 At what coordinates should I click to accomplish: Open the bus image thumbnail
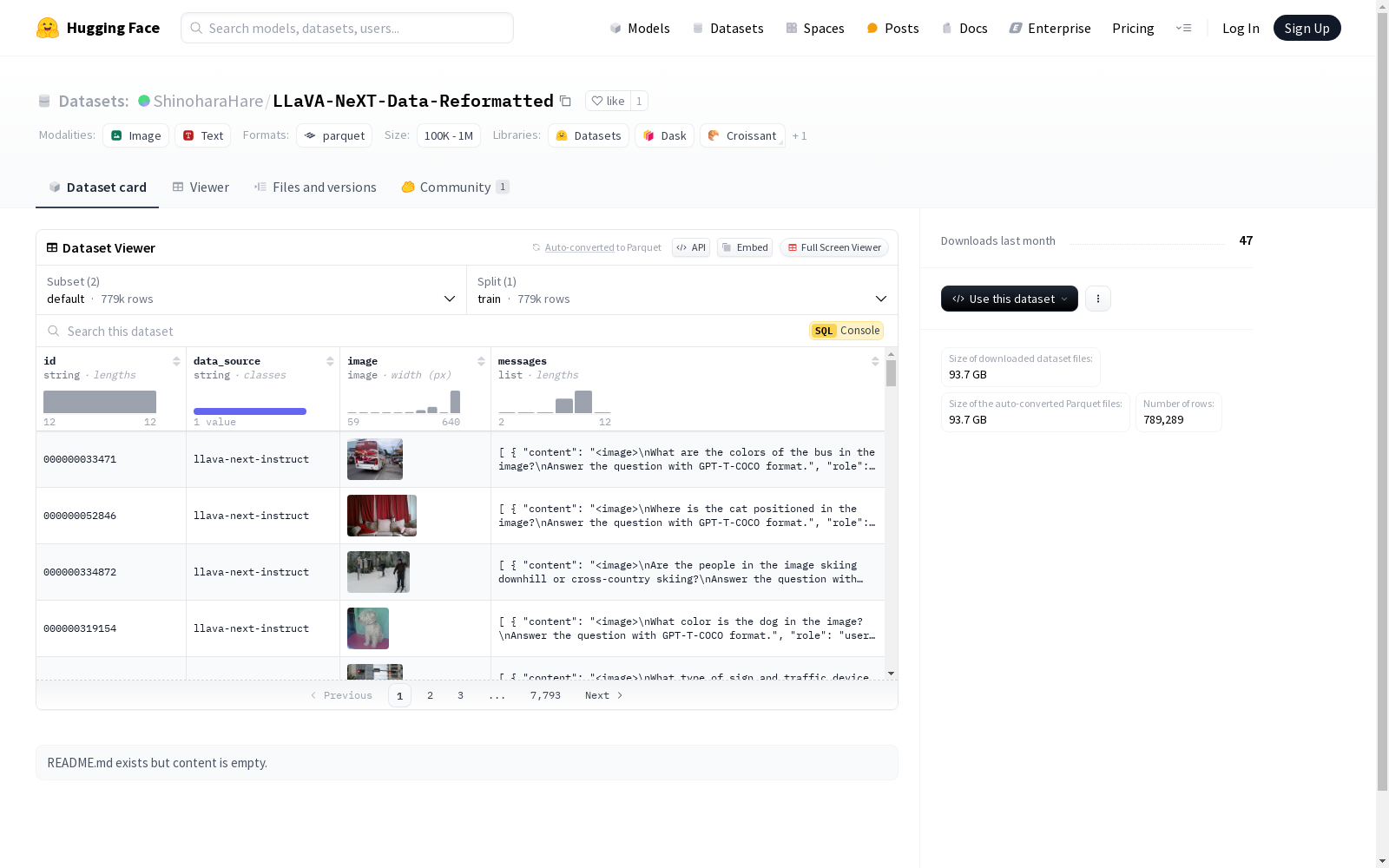click(375, 459)
